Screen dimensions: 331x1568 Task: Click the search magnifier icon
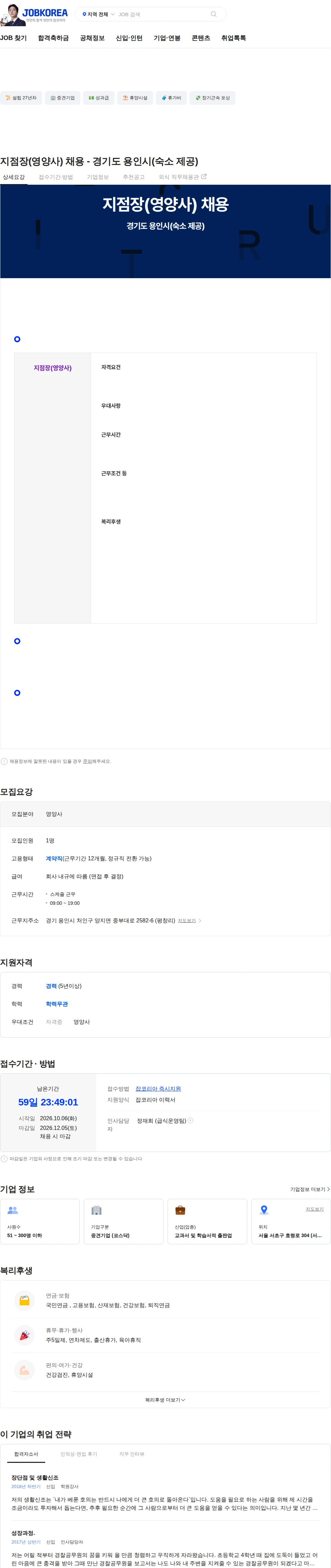click(213, 14)
